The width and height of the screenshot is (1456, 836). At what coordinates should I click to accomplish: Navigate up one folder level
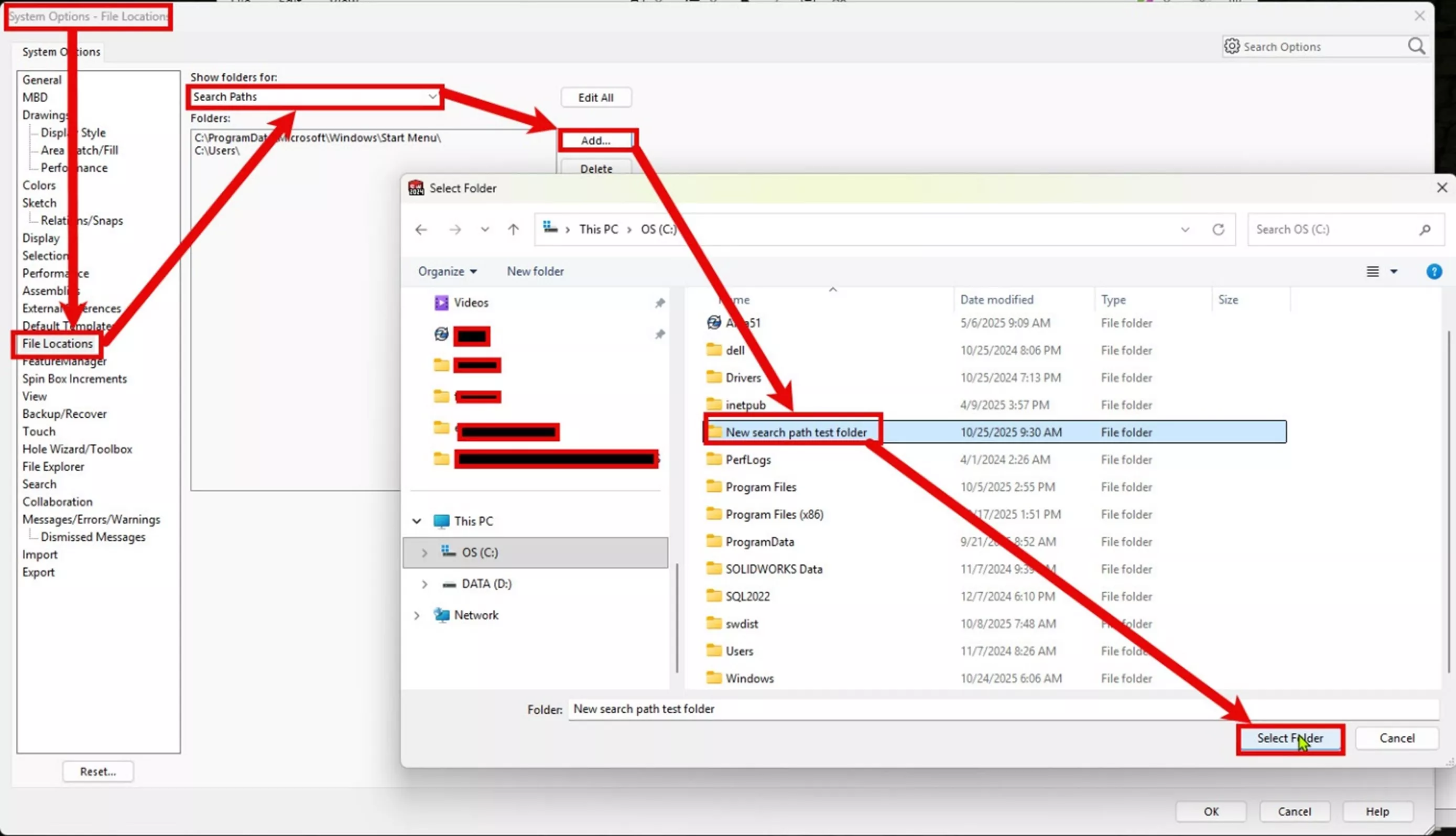coord(513,229)
